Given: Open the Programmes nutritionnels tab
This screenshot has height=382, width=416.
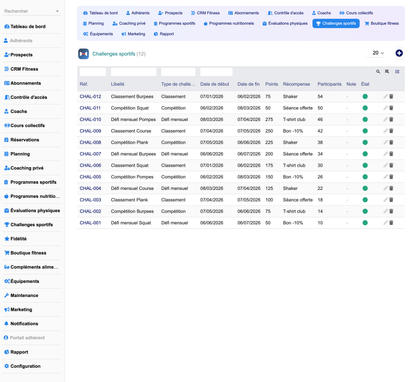Looking at the screenshot, I should click(x=229, y=23).
